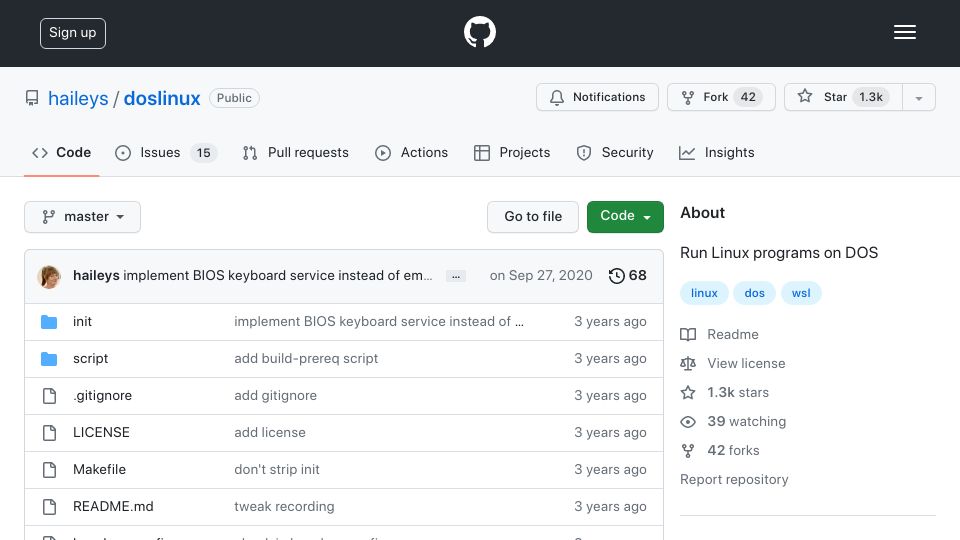Click the README.md file icon
The width and height of the screenshot is (960, 540).
coord(50,507)
